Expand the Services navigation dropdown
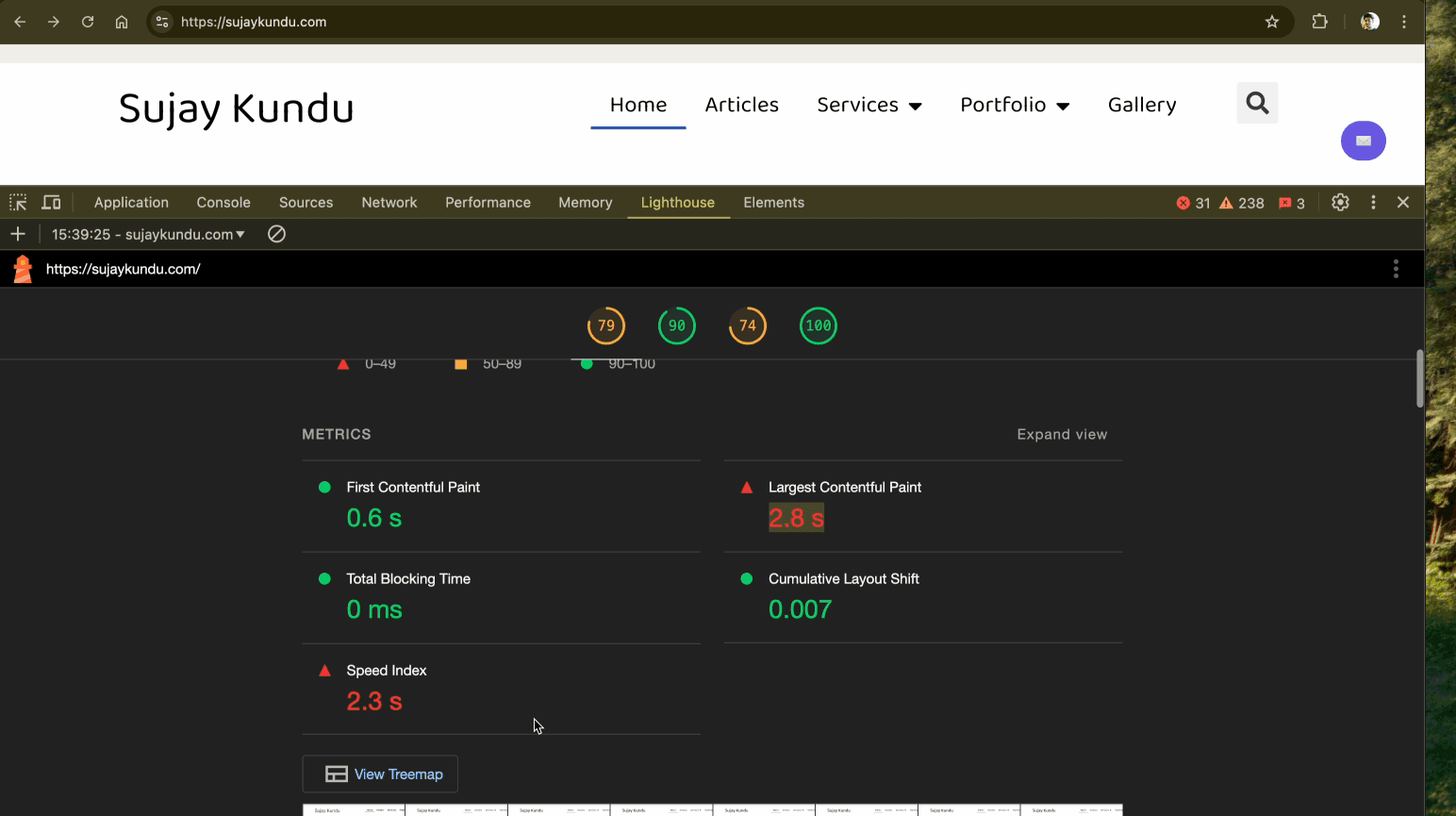Image resolution: width=1456 pixels, height=816 pixels. (869, 105)
